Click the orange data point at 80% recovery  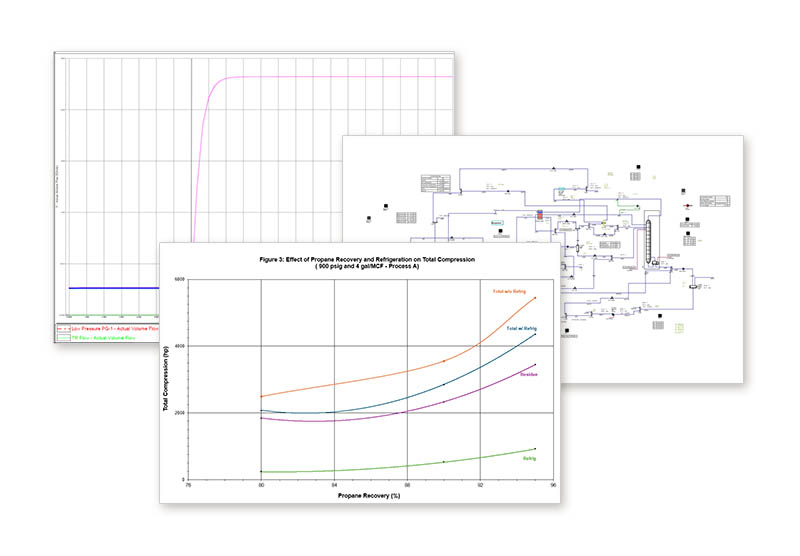pyautogui.click(x=261, y=396)
